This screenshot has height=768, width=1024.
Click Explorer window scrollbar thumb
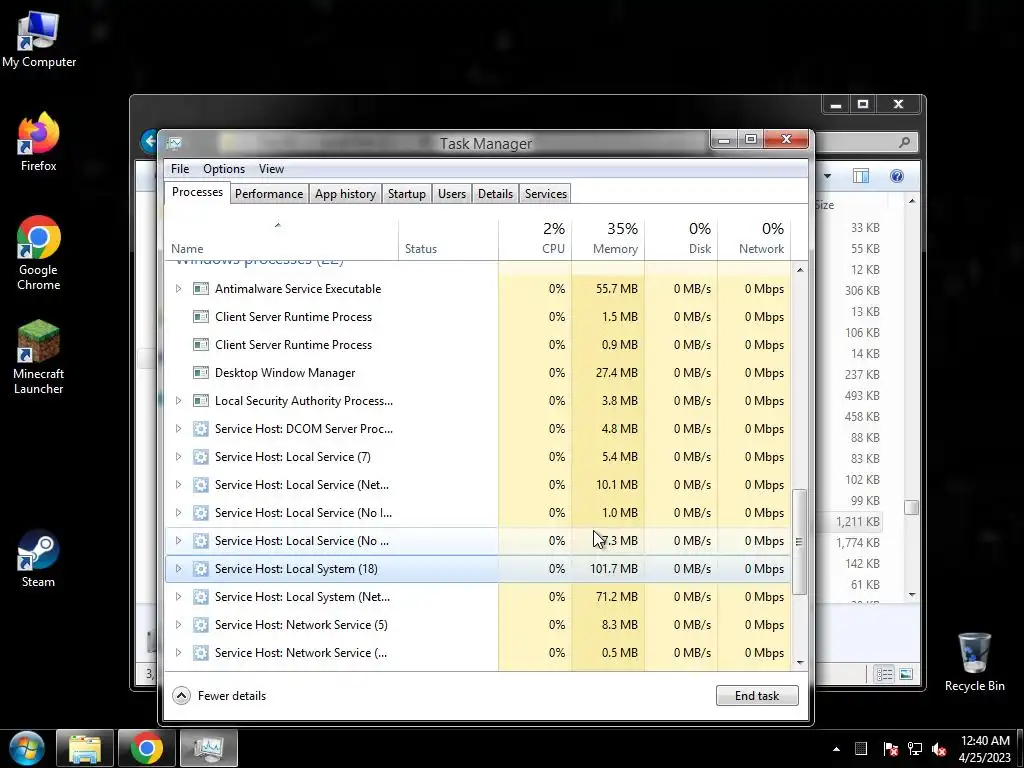912,507
